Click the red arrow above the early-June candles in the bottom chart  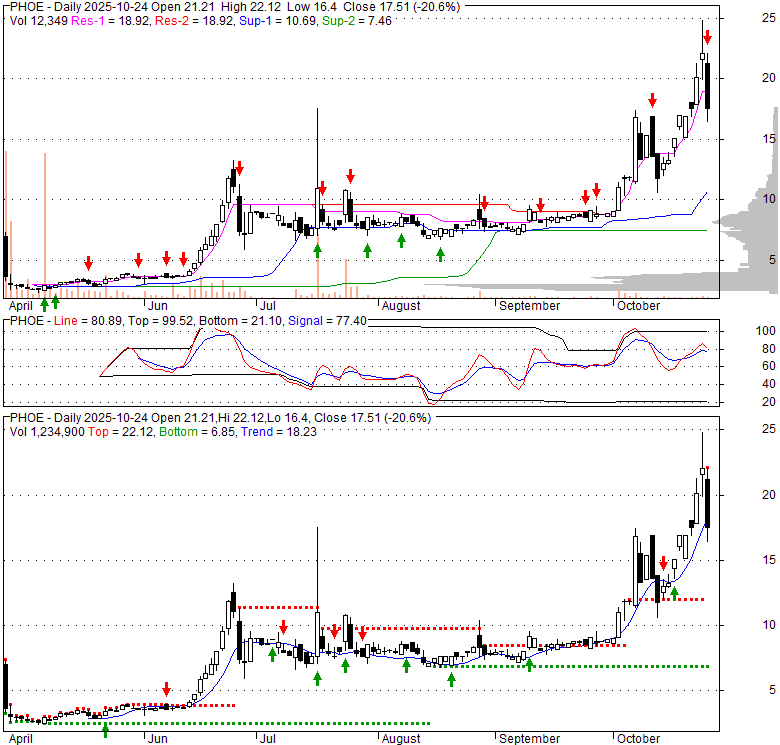click(166, 689)
